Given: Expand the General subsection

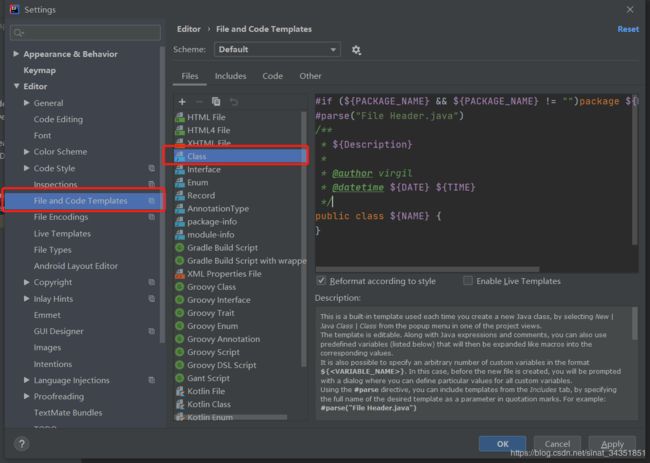Looking at the screenshot, I should pos(27,103).
